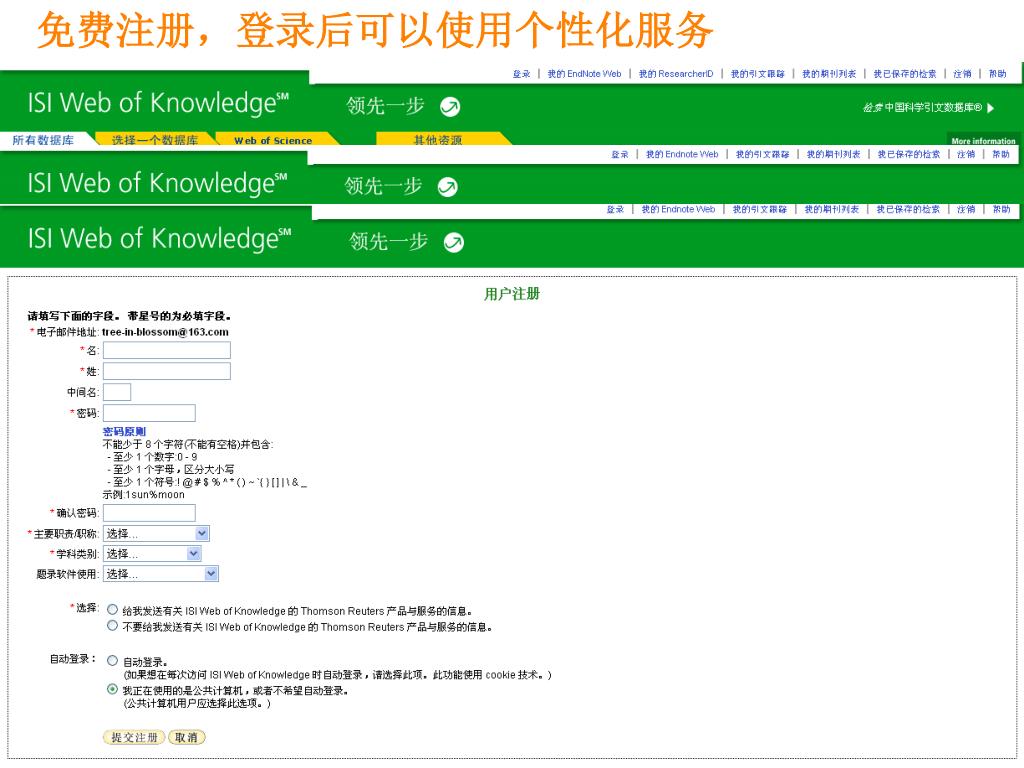Screen dimensions: 1024x768
Task: Click the 取消 cancel button
Action: point(186,737)
